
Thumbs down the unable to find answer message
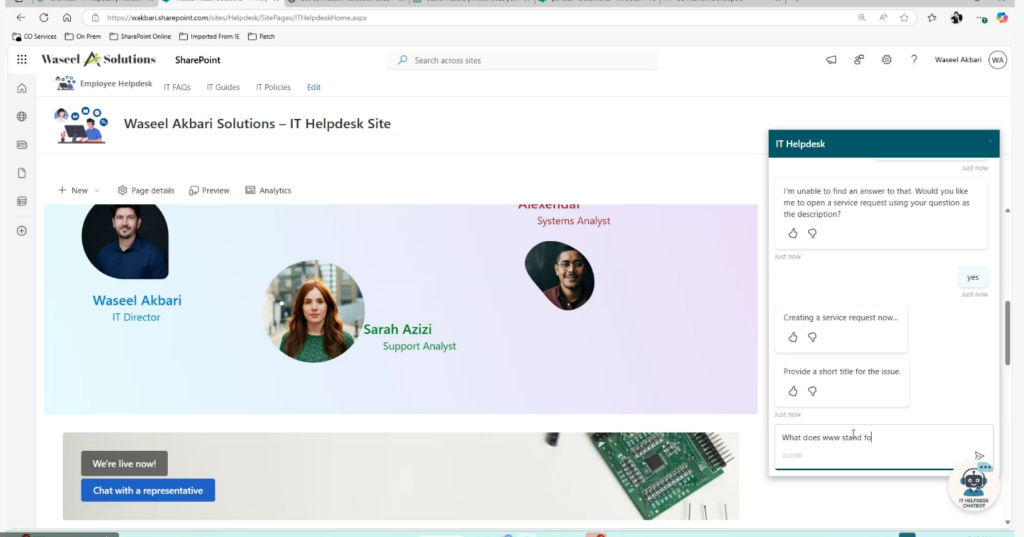(x=812, y=233)
